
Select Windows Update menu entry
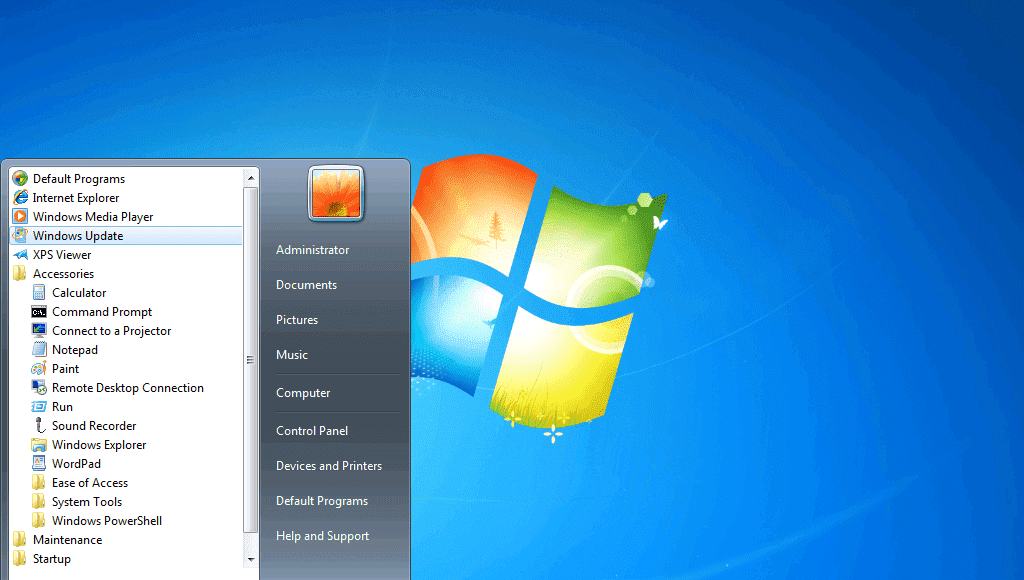coord(78,236)
